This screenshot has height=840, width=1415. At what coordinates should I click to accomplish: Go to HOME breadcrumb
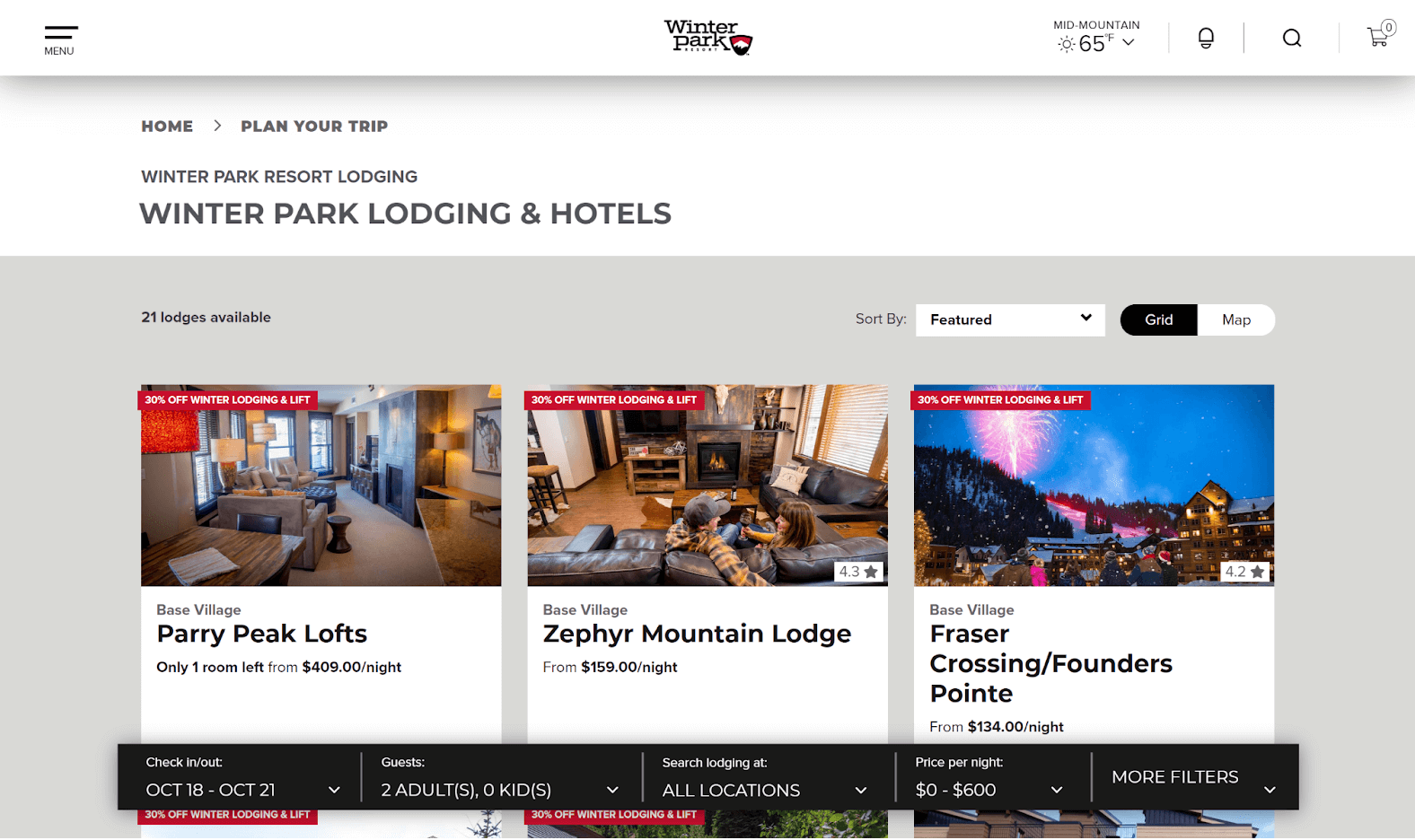tap(167, 127)
